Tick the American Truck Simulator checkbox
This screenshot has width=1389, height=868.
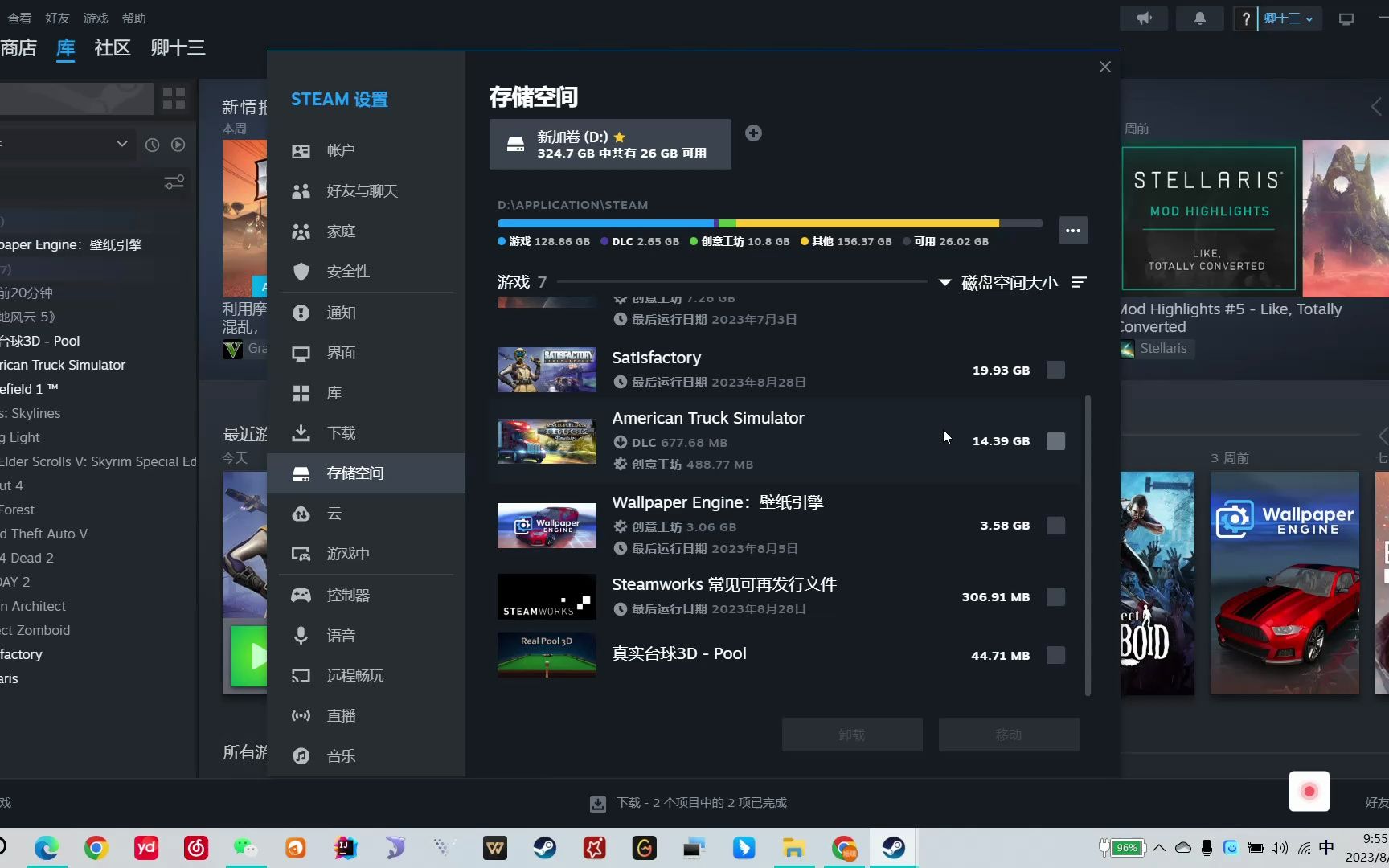[x=1055, y=441]
